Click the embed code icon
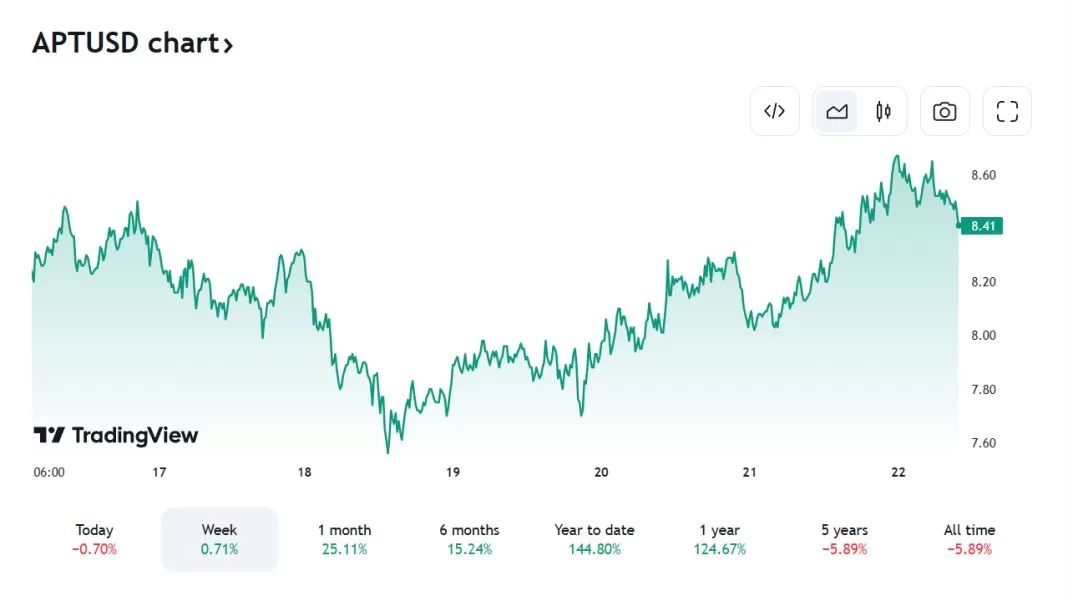 coord(774,111)
